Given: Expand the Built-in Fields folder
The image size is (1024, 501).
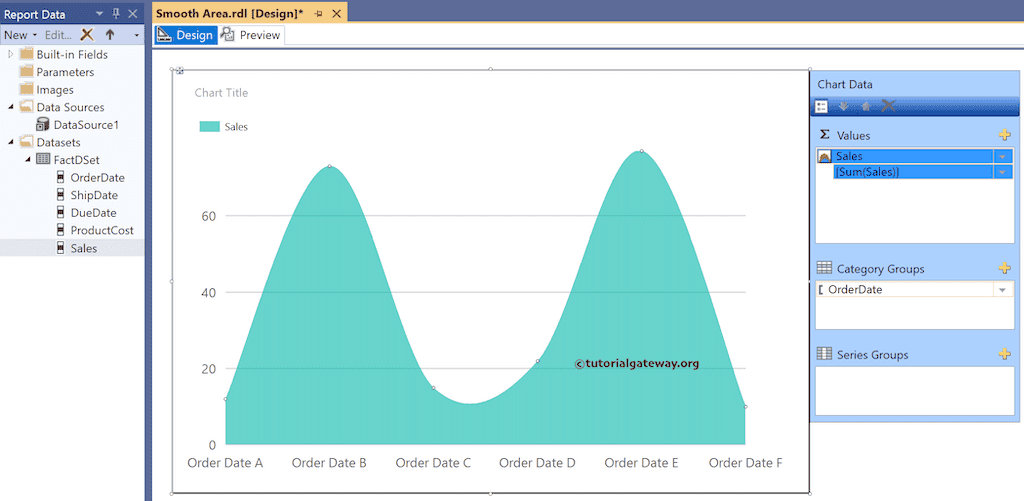Looking at the screenshot, I should pos(10,54).
